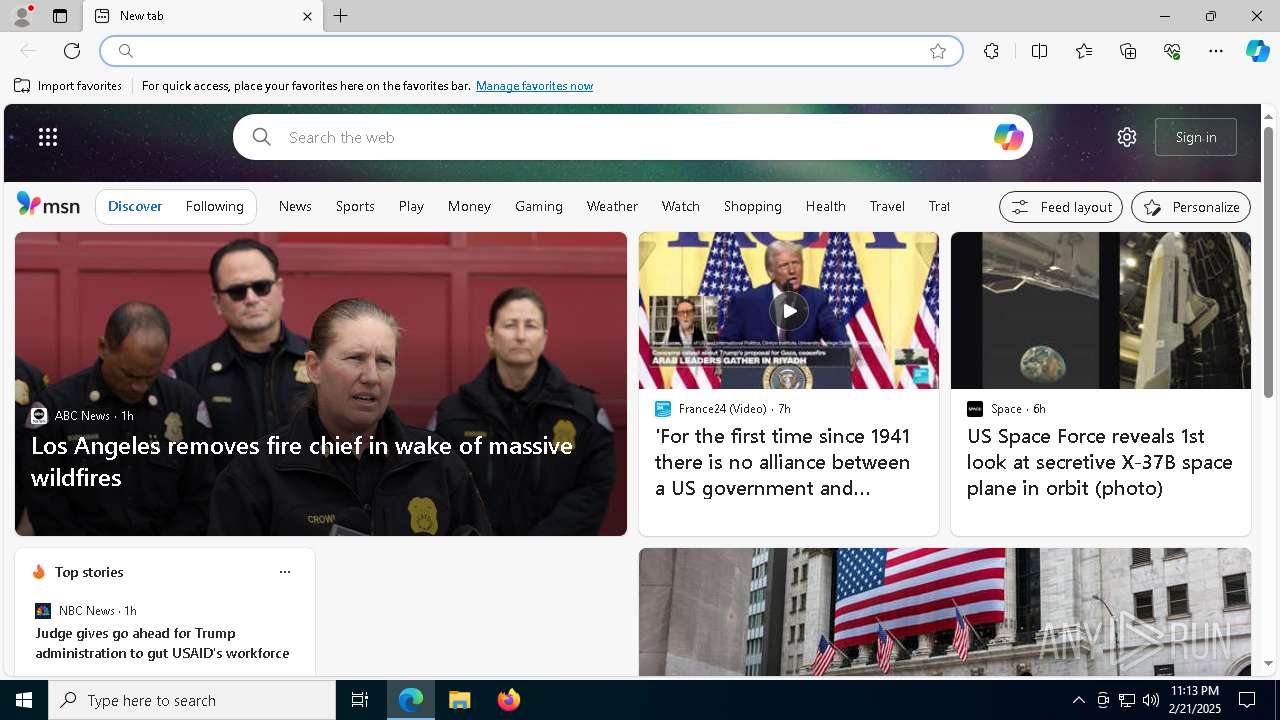Open the Watch category
The width and height of the screenshot is (1280, 720).
(x=680, y=206)
